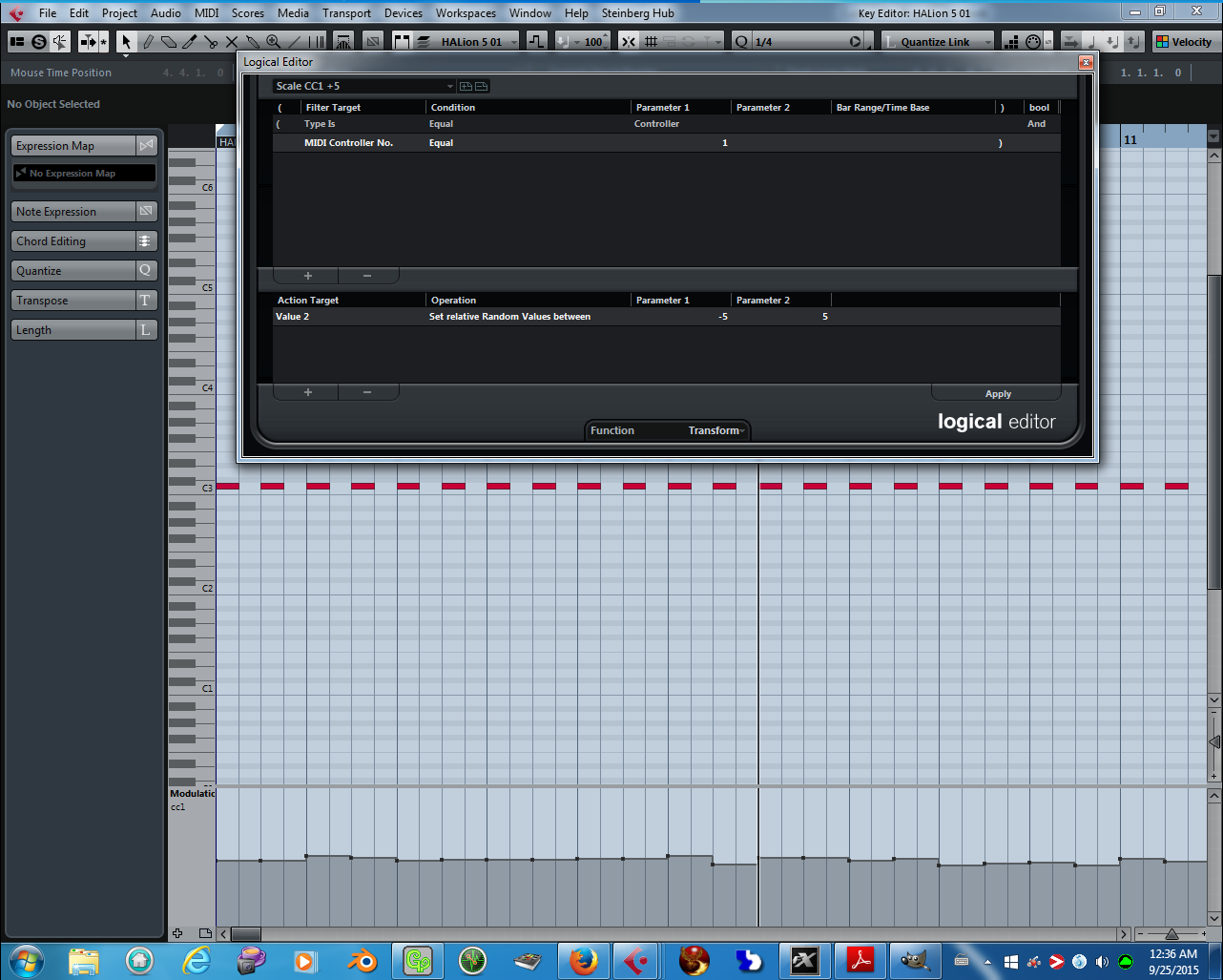The image size is (1223, 980).
Task: Open the MIDI menu
Action: (206, 13)
